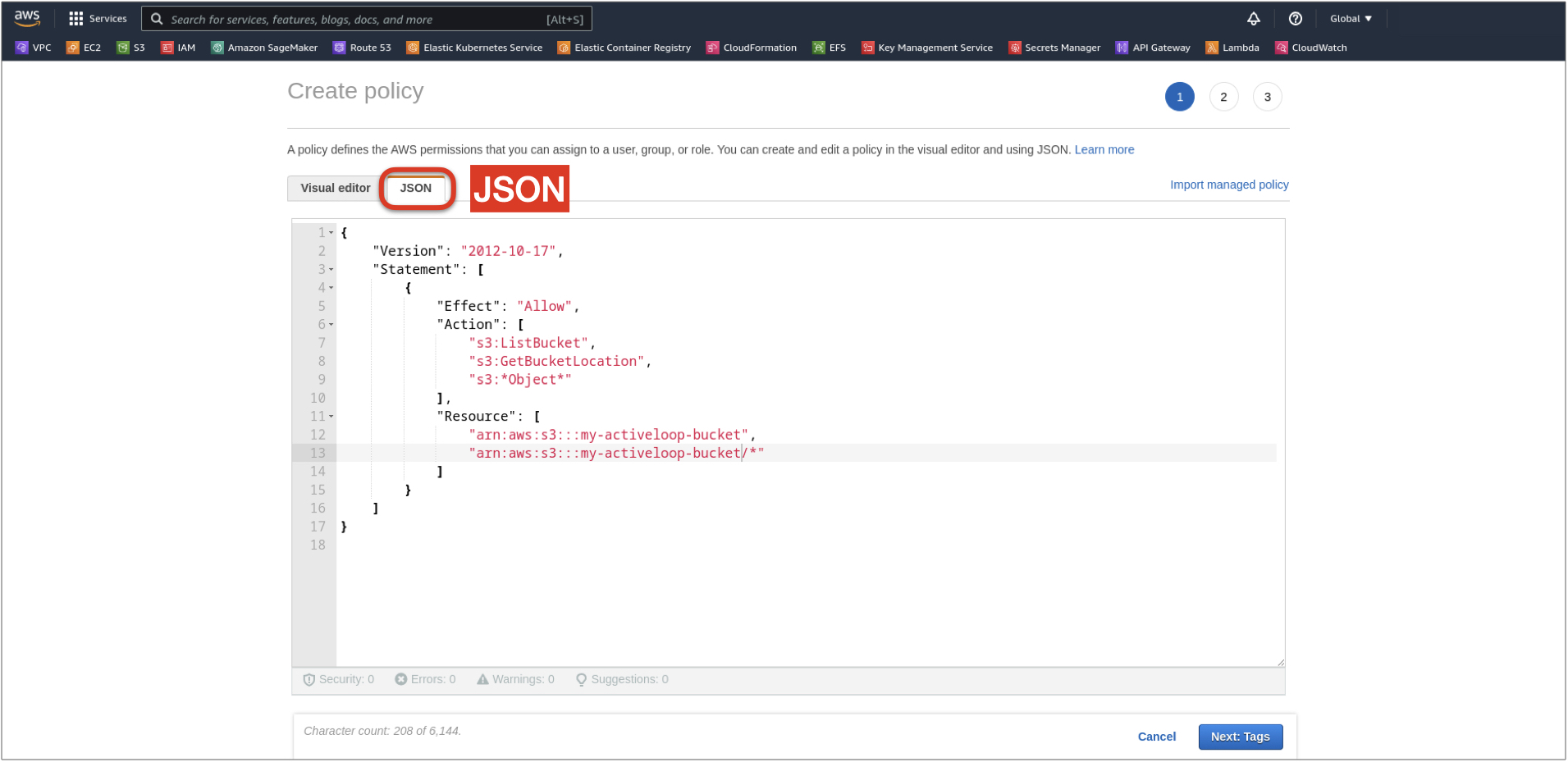Focus the AWS services search box
Screen dimensions: 1568x762
point(367,19)
